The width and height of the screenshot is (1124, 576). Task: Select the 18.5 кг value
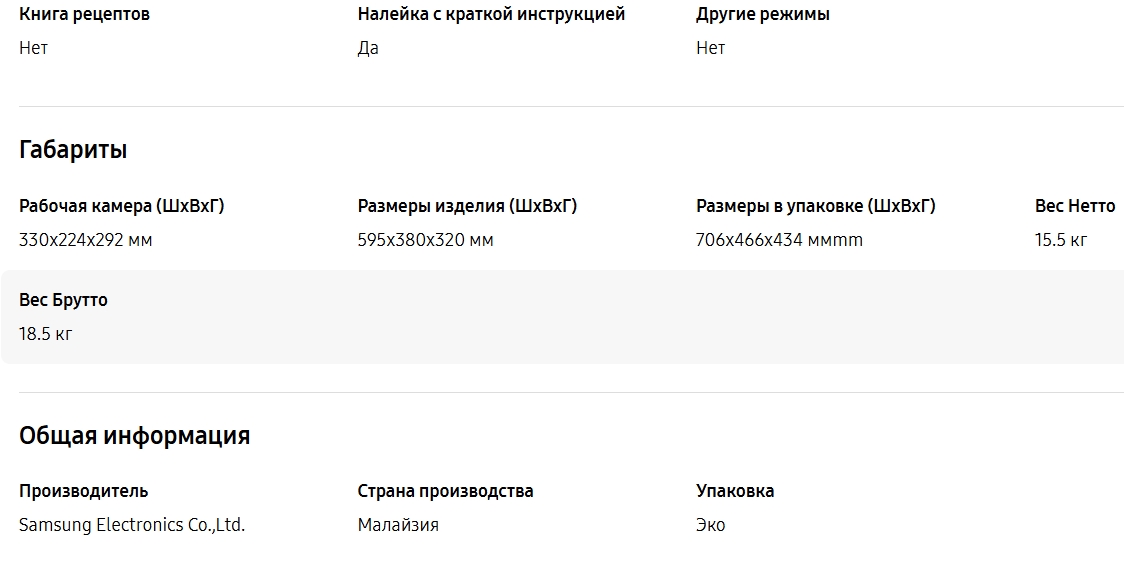click(46, 334)
